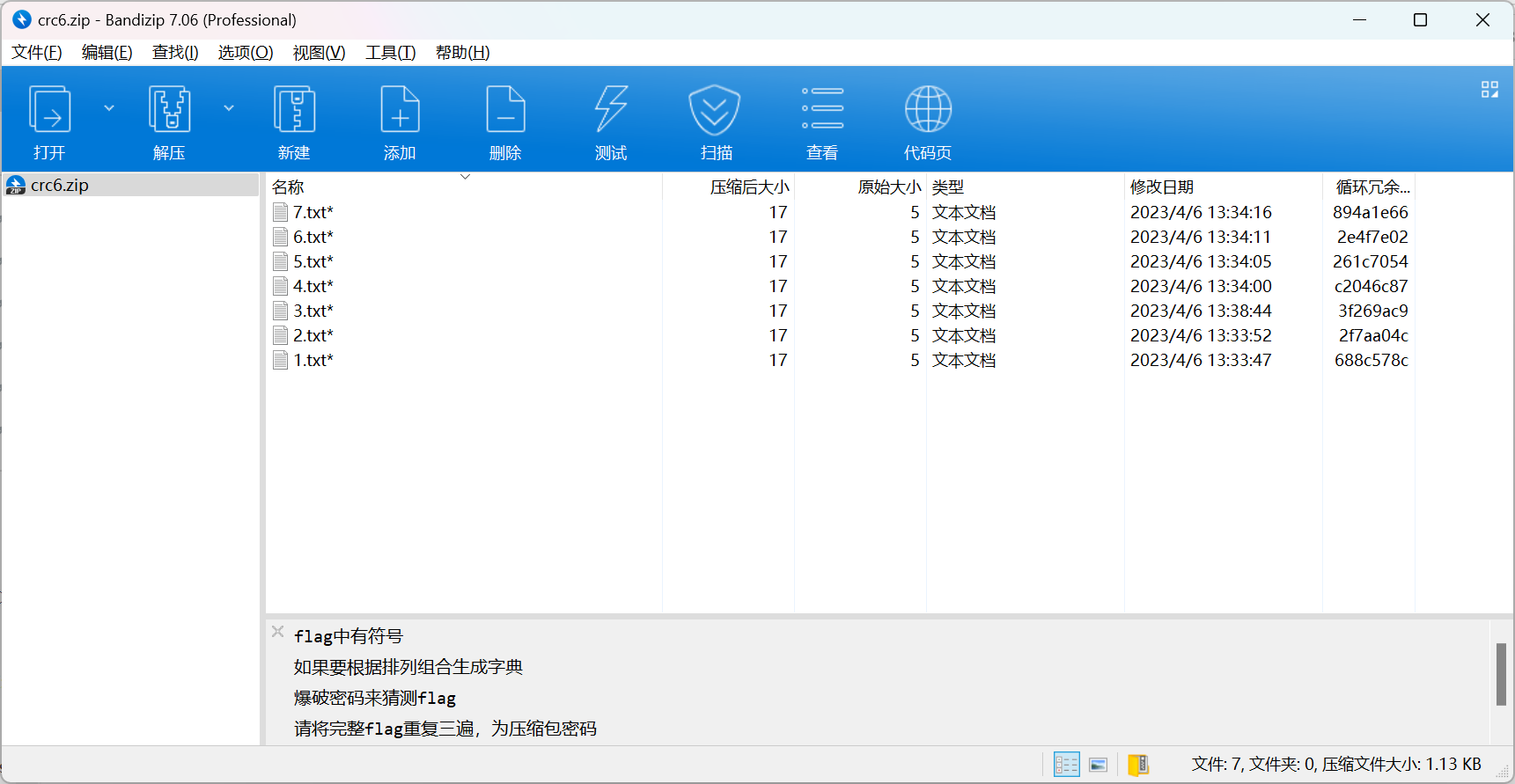This screenshot has width=1515, height=784.
Task: Open the 选项(O) menu
Action: (246, 53)
